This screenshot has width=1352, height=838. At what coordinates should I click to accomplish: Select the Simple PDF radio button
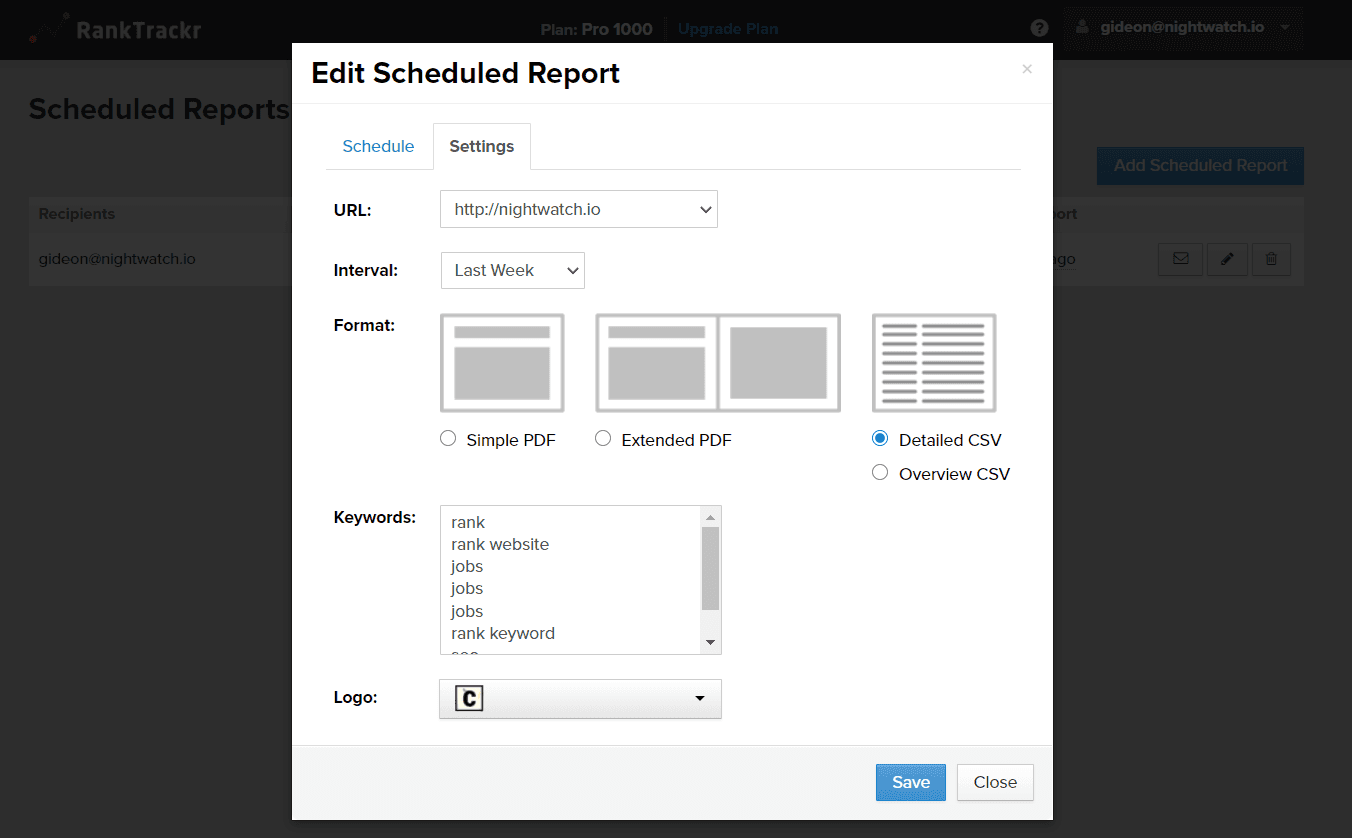pyautogui.click(x=447, y=438)
